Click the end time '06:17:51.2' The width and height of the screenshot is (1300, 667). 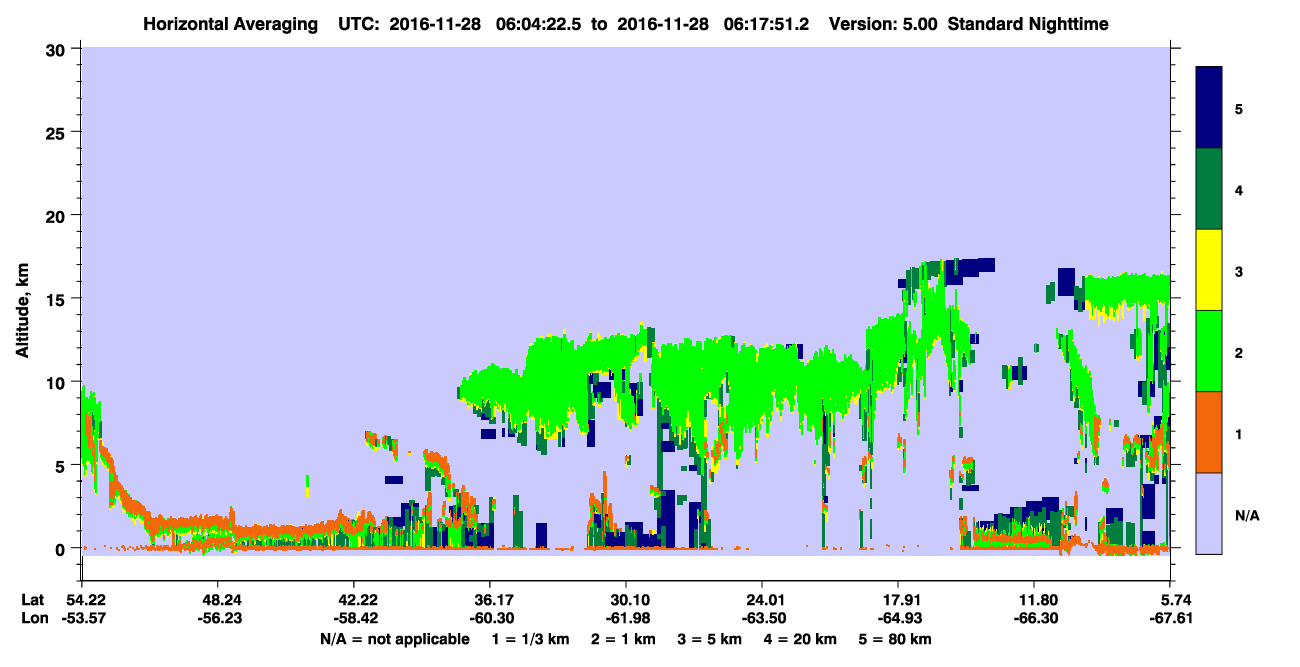point(768,23)
